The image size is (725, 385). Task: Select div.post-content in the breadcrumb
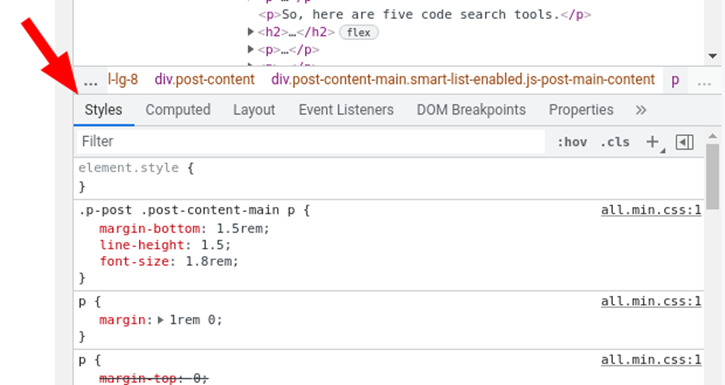204,79
